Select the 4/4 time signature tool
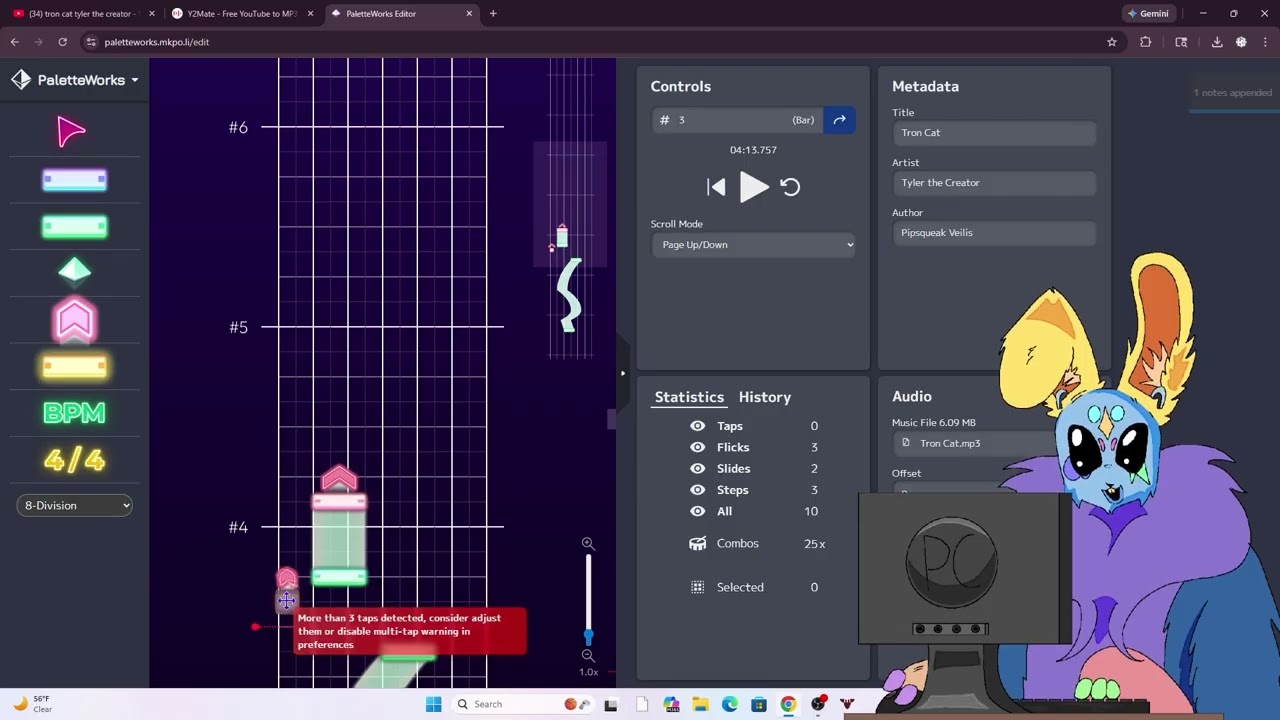The width and height of the screenshot is (1280, 720). coord(74,460)
